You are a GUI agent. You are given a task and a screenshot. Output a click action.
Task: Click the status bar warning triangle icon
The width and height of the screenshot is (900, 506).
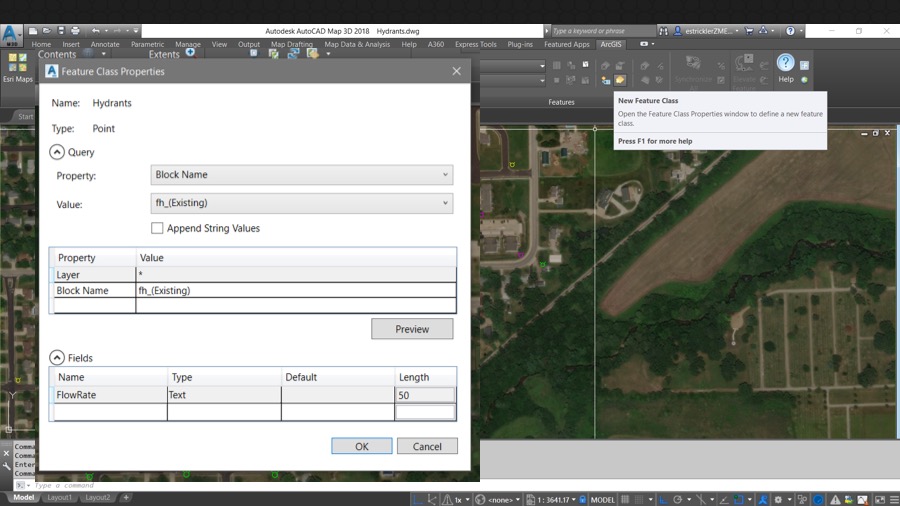tap(835, 500)
